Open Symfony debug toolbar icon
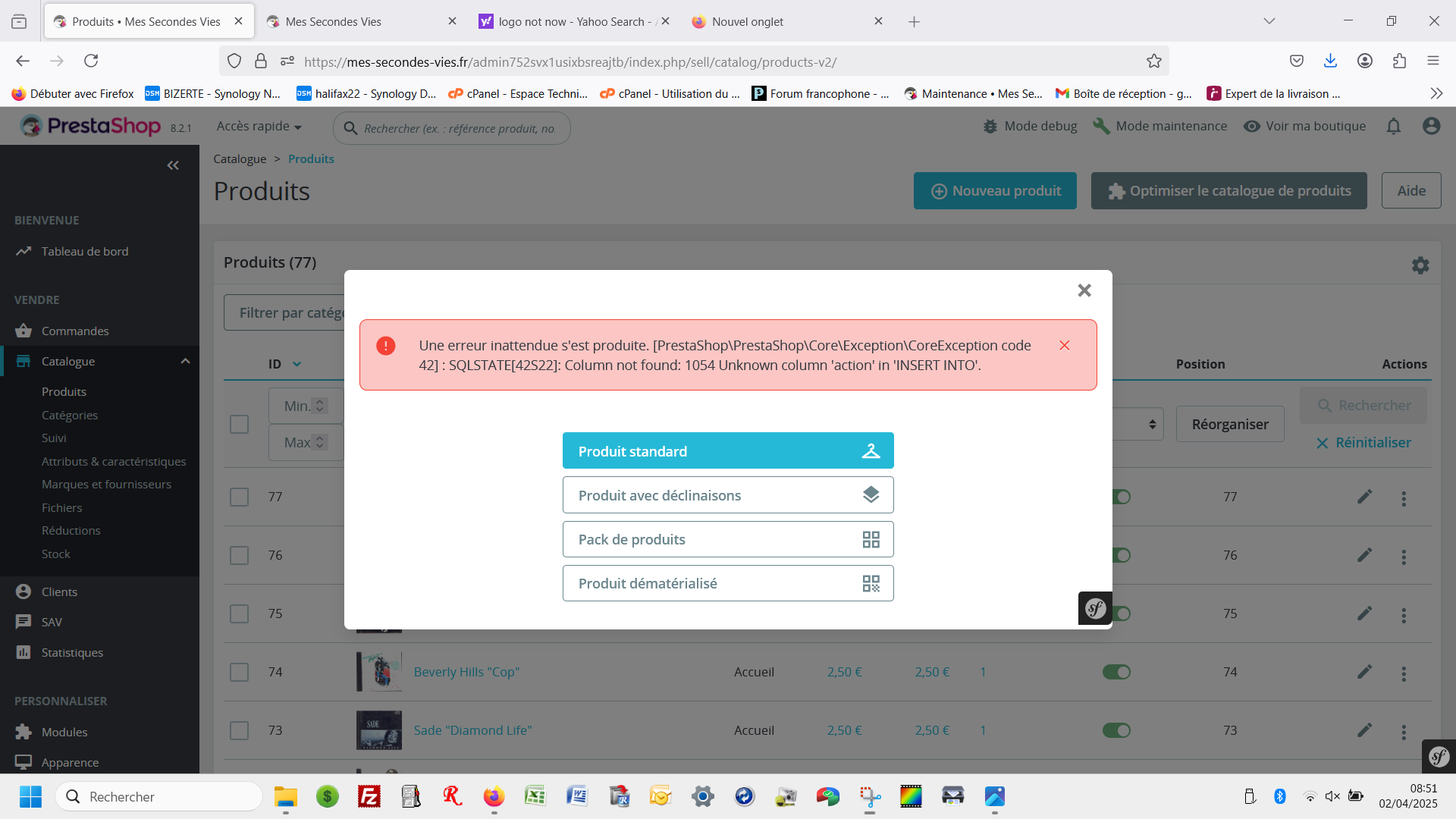Screen dimensions: 1456x819 pyautogui.click(x=1439, y=756)
